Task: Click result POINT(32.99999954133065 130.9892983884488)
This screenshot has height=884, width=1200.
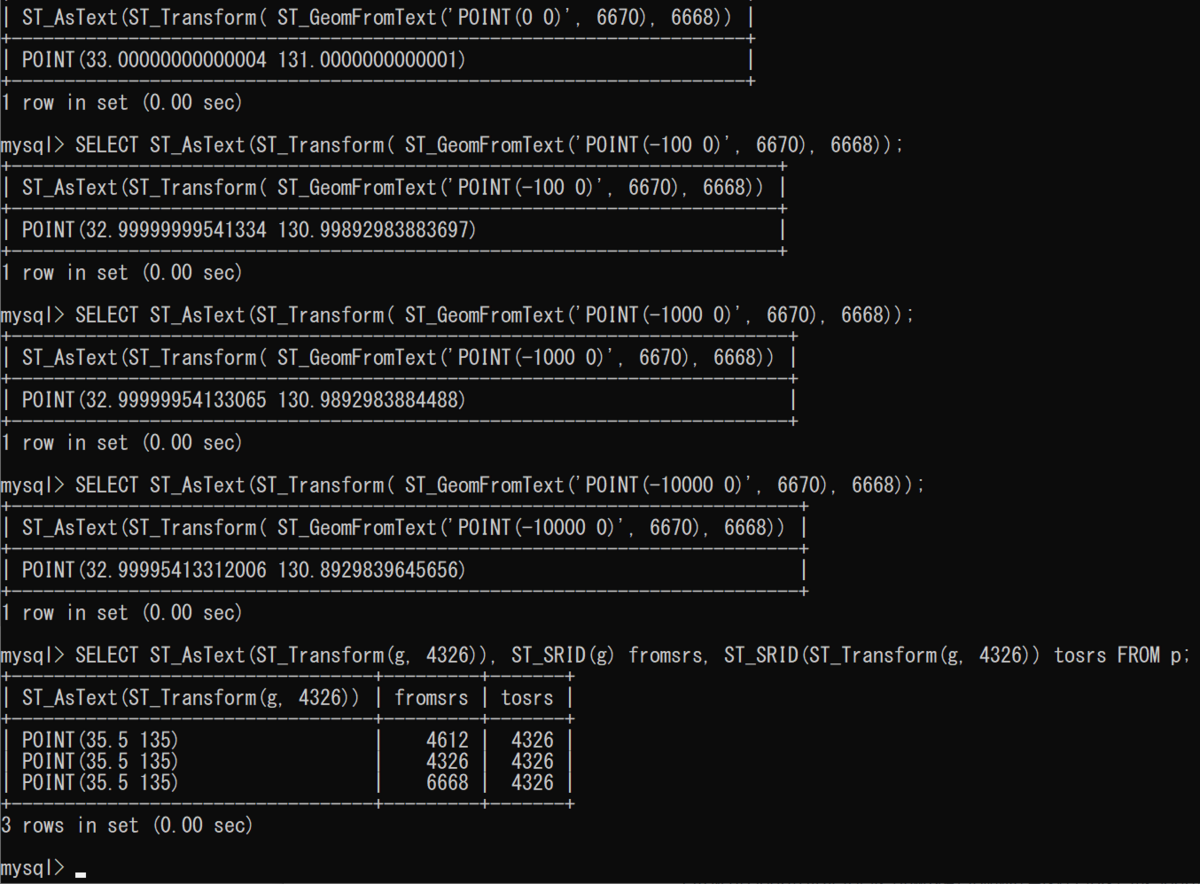Action: pyautogui.click(x=244, y=400)
